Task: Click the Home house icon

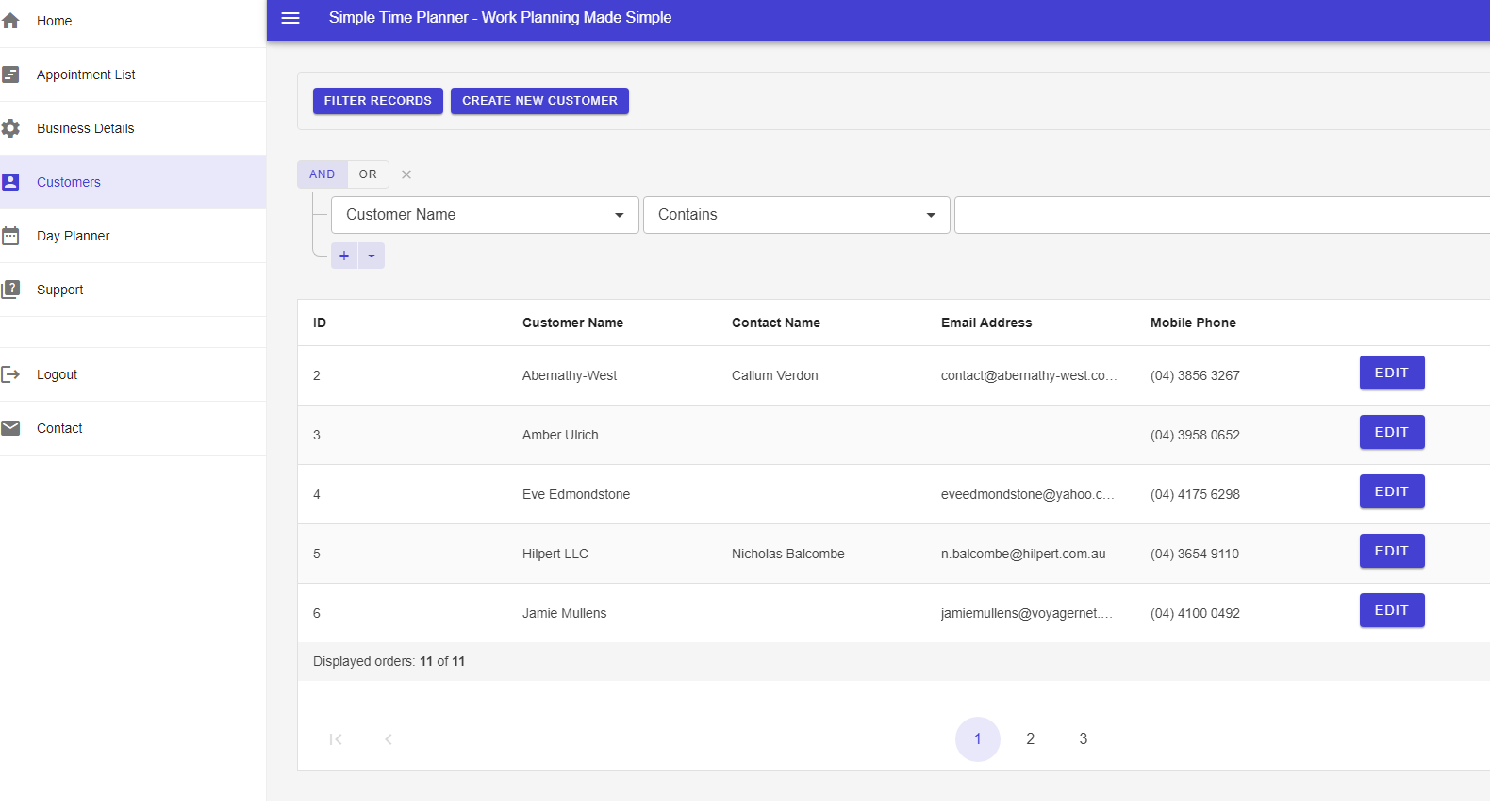Action: click(11, 21)
